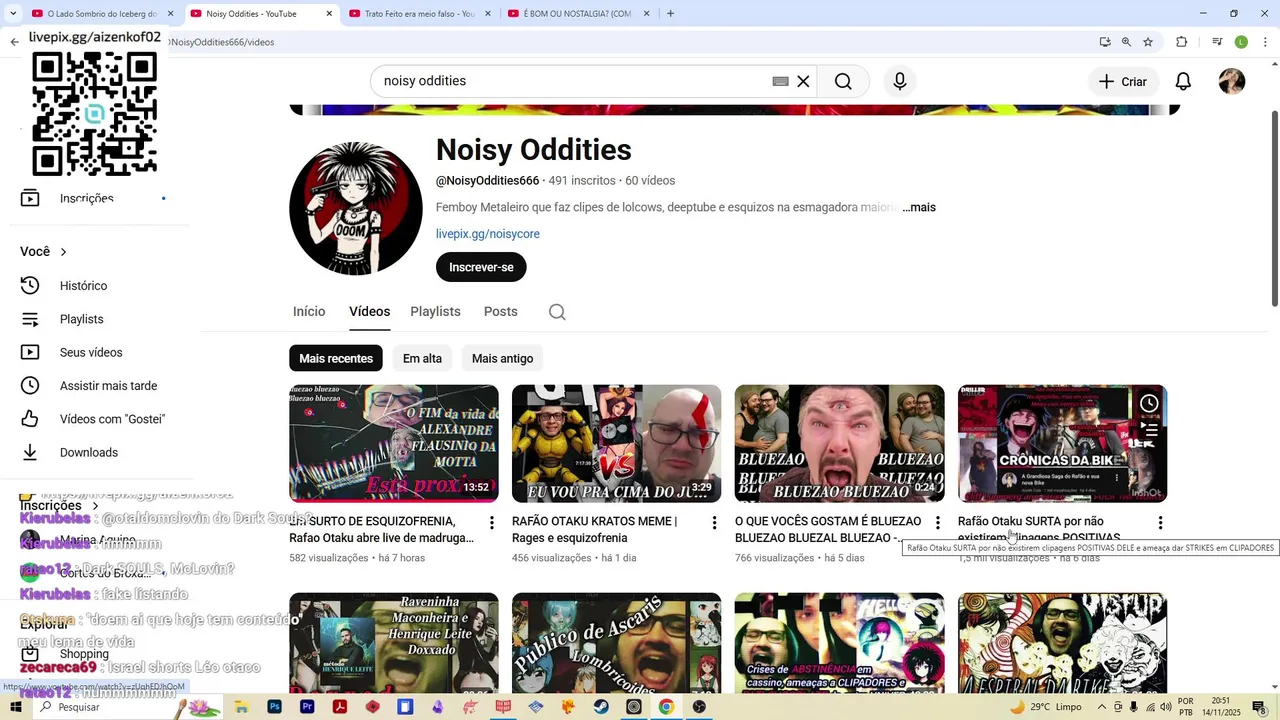Open the BLUEZAO video thumbnail
The image size is (1280, 720).
(x=840, y=443)
